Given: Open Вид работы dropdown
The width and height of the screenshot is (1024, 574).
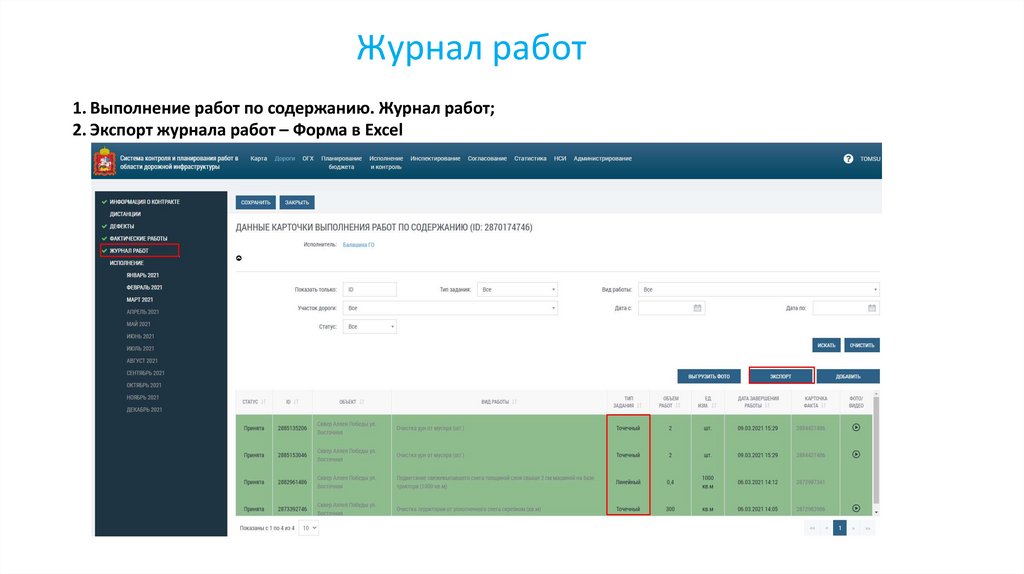Looking at the screenshot, I should [759, 289].
